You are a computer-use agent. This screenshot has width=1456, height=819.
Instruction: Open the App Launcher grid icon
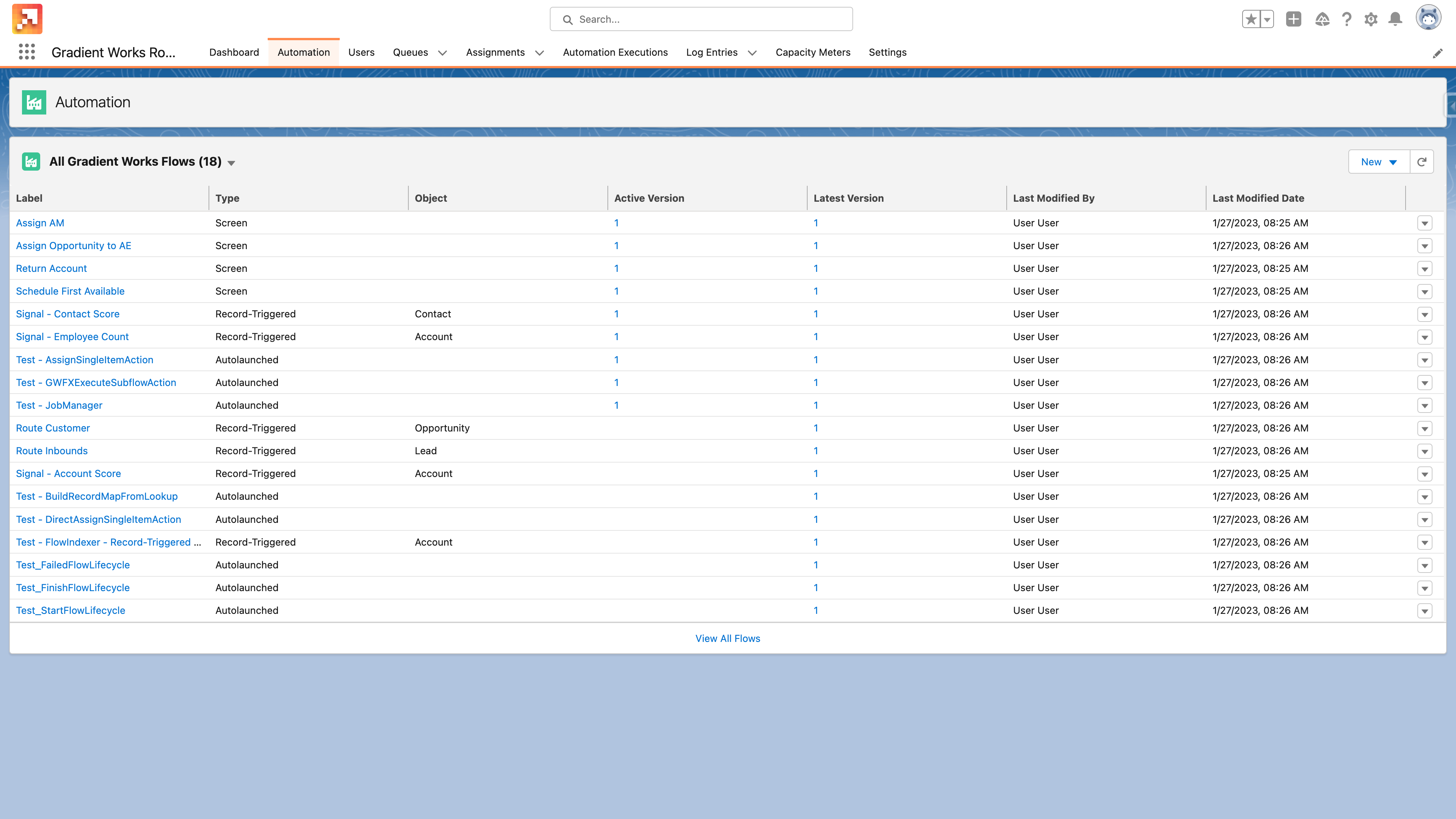27,52
